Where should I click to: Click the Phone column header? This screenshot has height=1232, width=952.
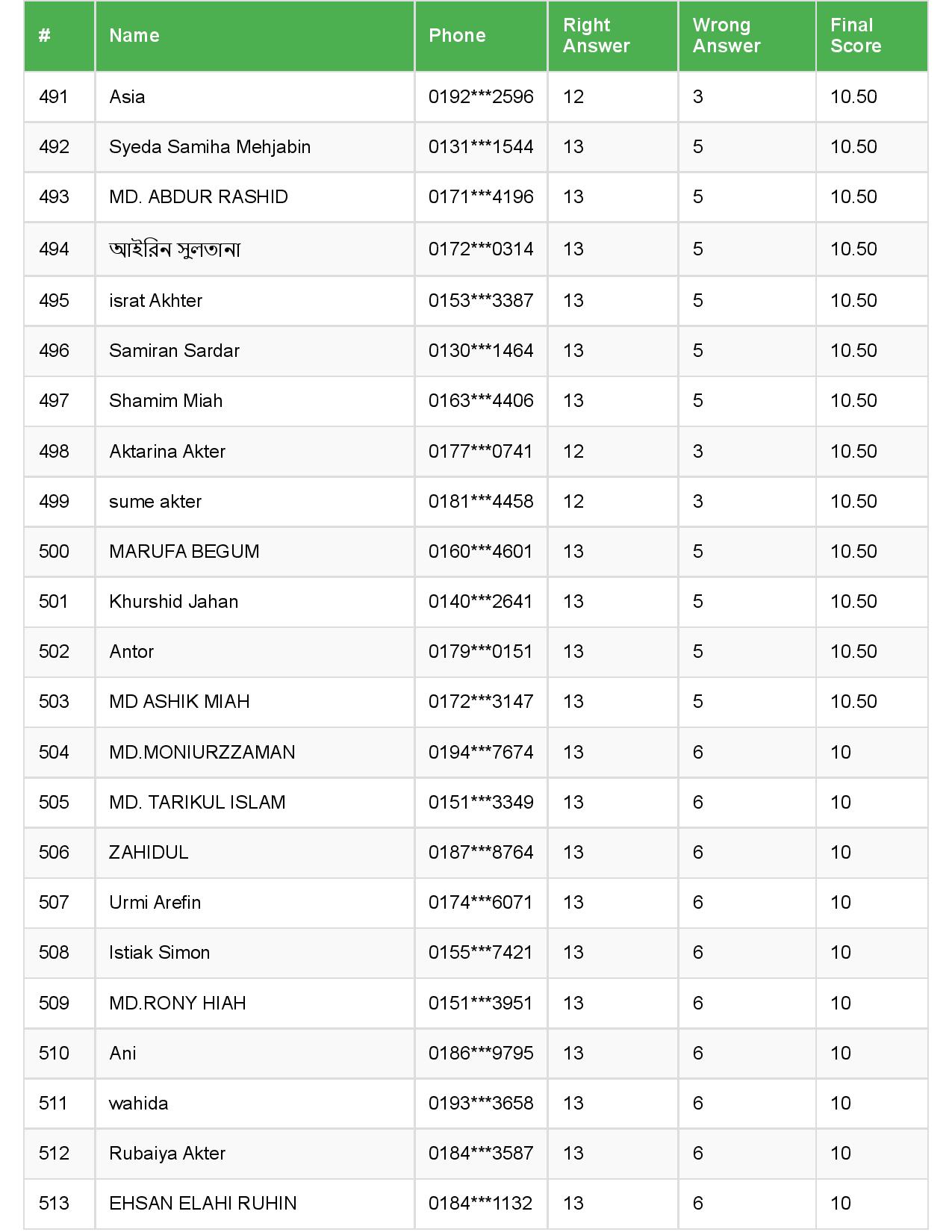457,36
